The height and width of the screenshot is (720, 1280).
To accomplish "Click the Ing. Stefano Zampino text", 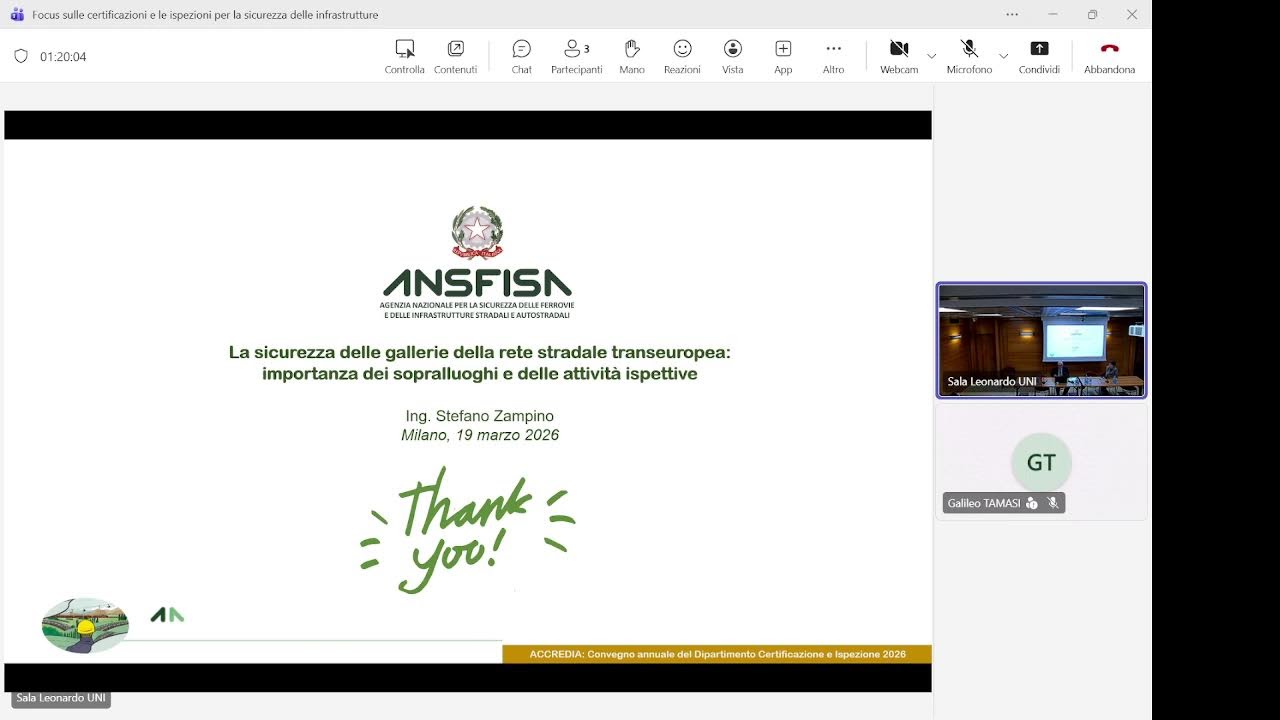I will [480, 416].
